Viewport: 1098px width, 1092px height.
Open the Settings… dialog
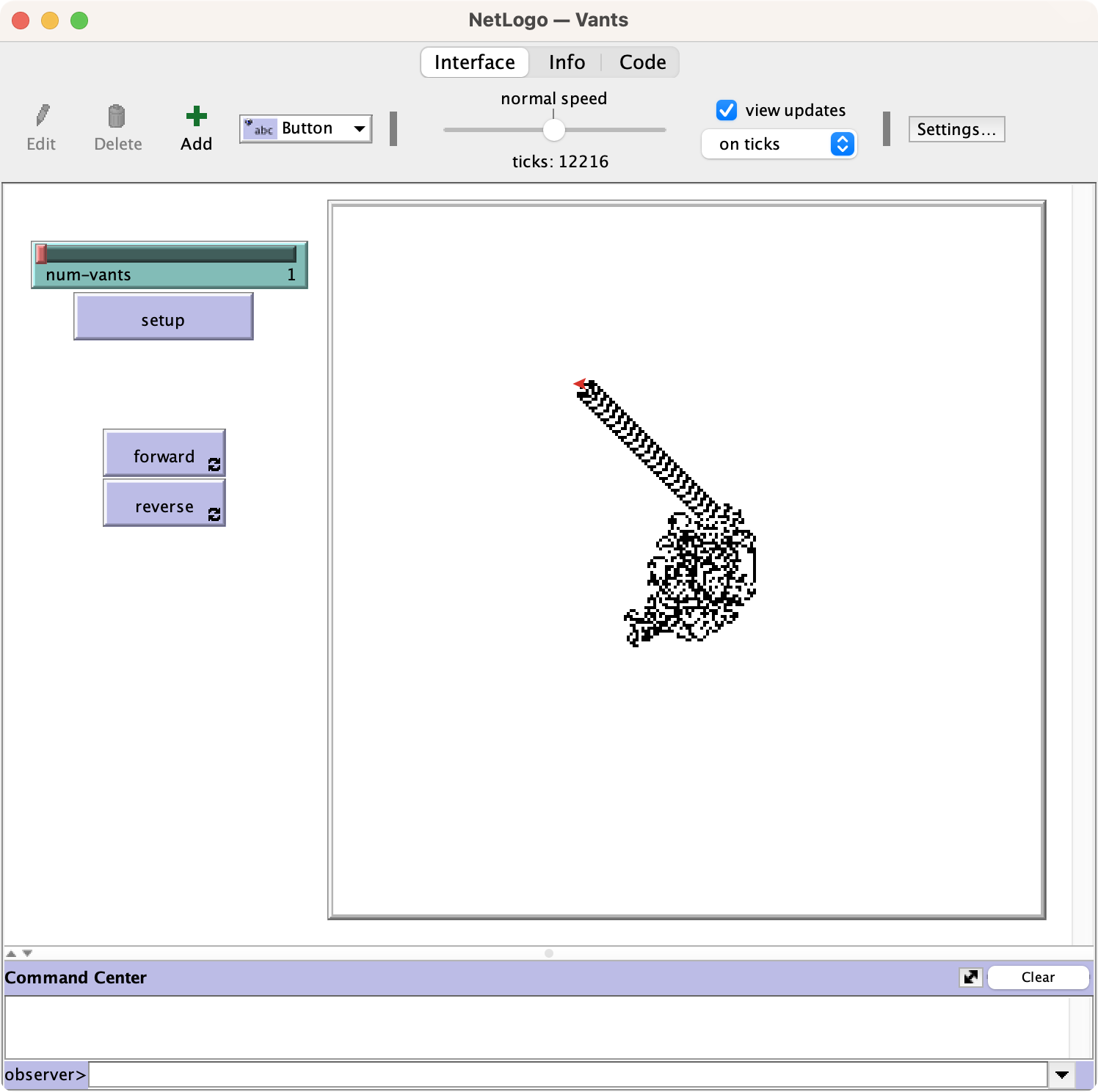(x=956, y=129)
